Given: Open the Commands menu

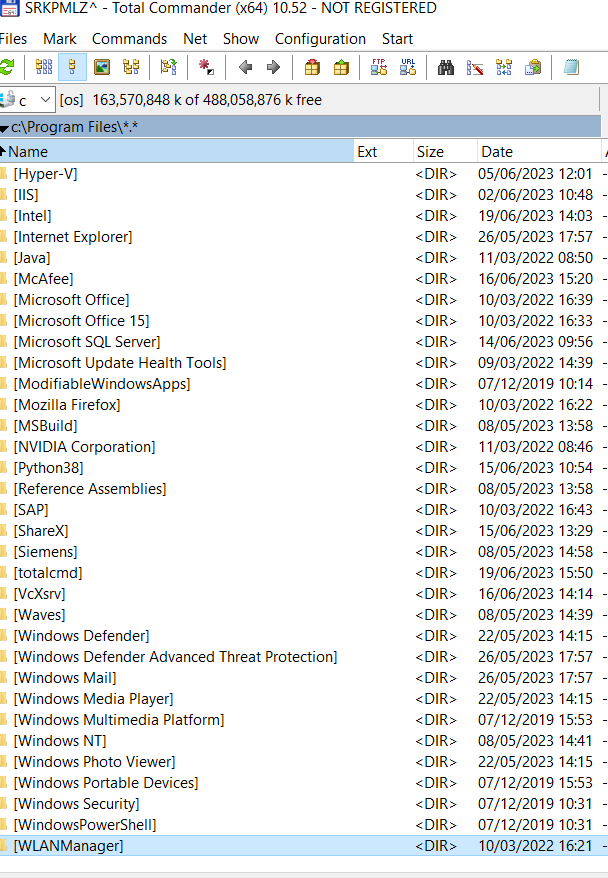Looking at the screenshot, I should 129,39.
